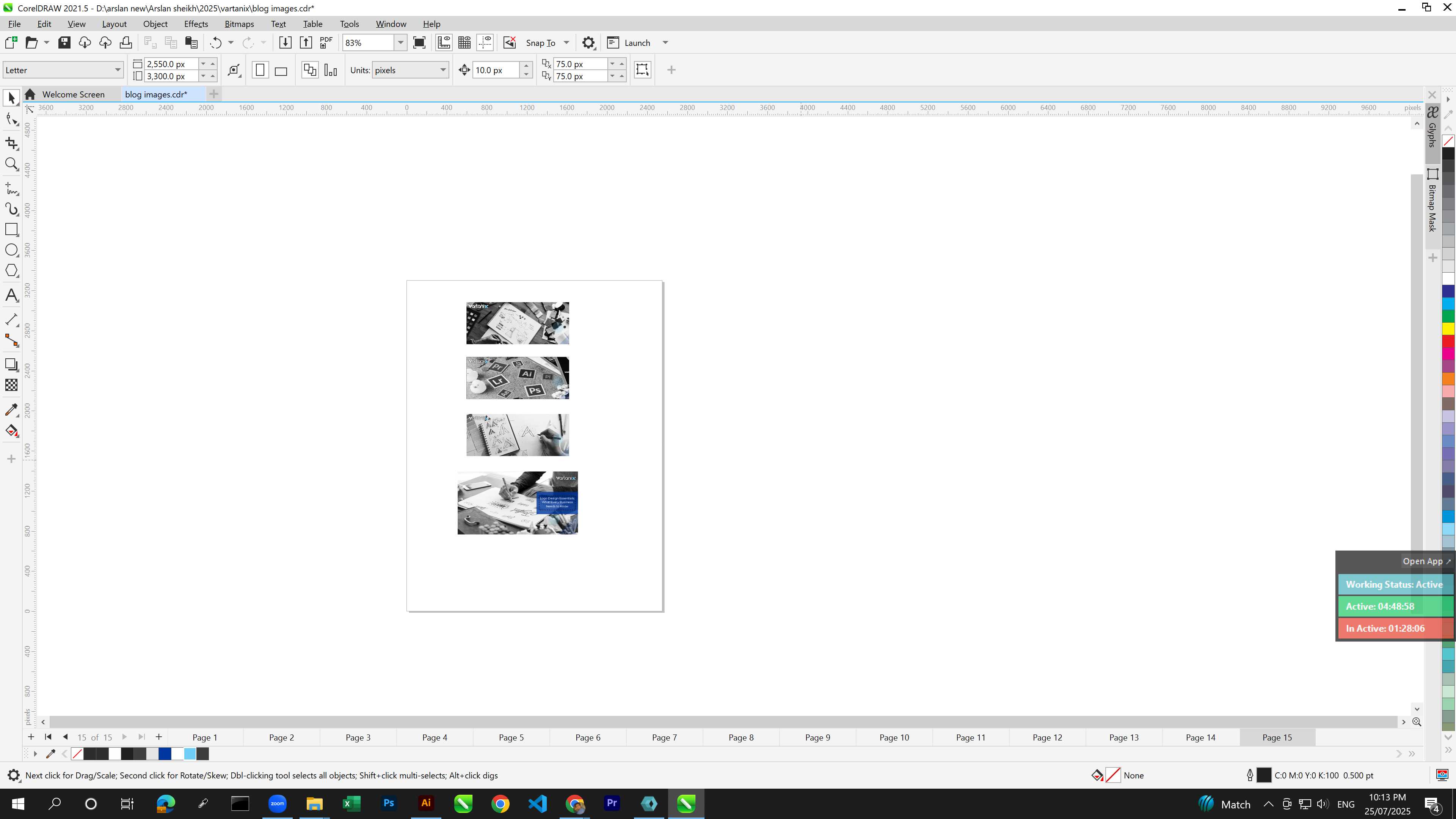This screenshot has height=819, width=1456.
Task: Select the fourth blog image with blue box
Action: [517, 502]
